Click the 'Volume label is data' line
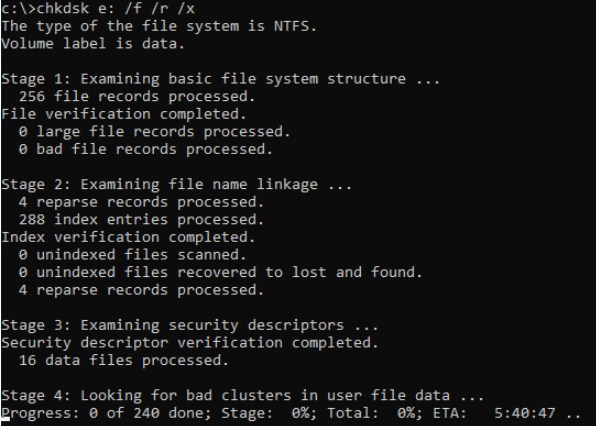 93,43
